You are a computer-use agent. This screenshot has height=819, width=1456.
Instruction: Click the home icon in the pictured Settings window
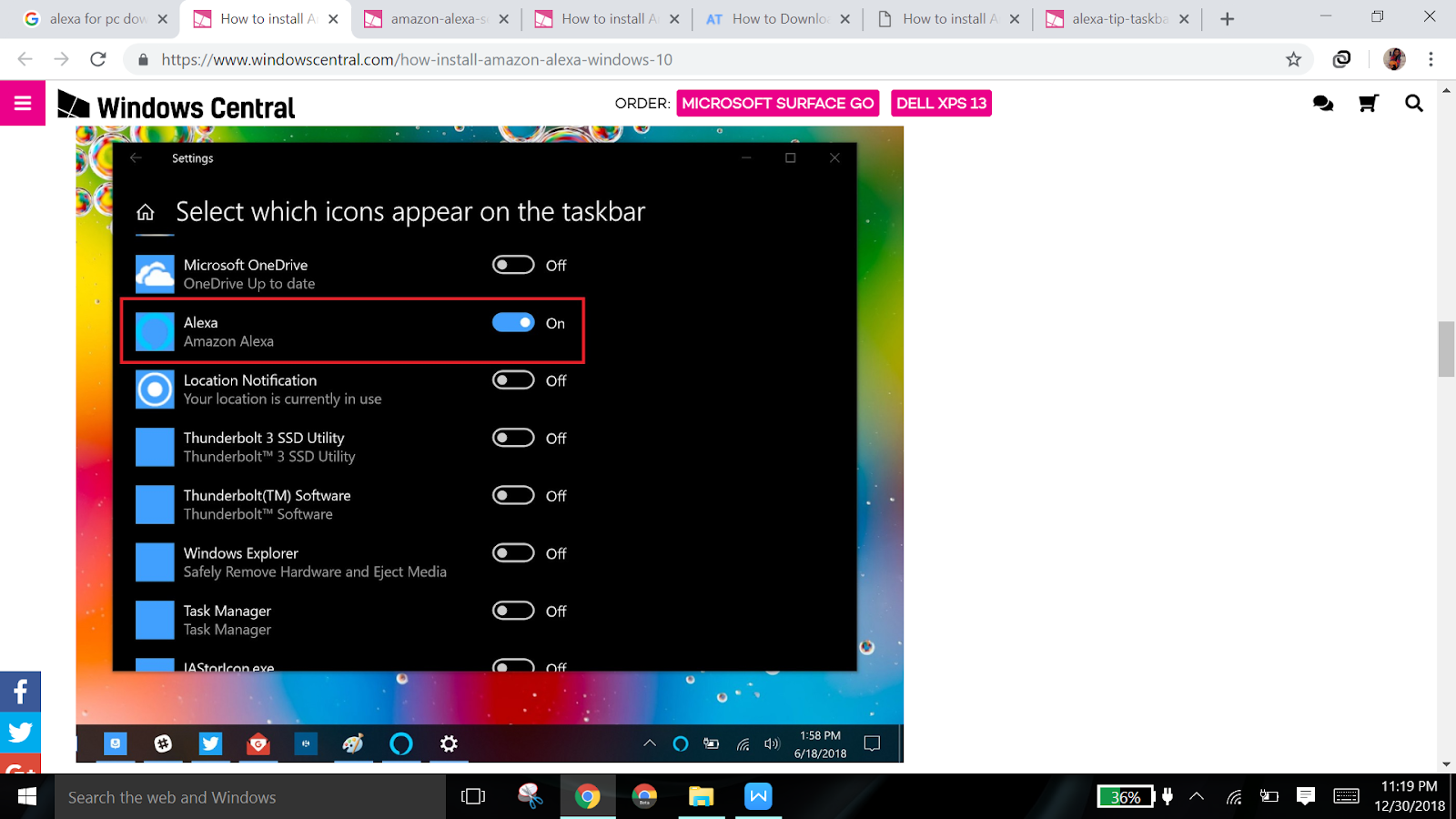146,213
